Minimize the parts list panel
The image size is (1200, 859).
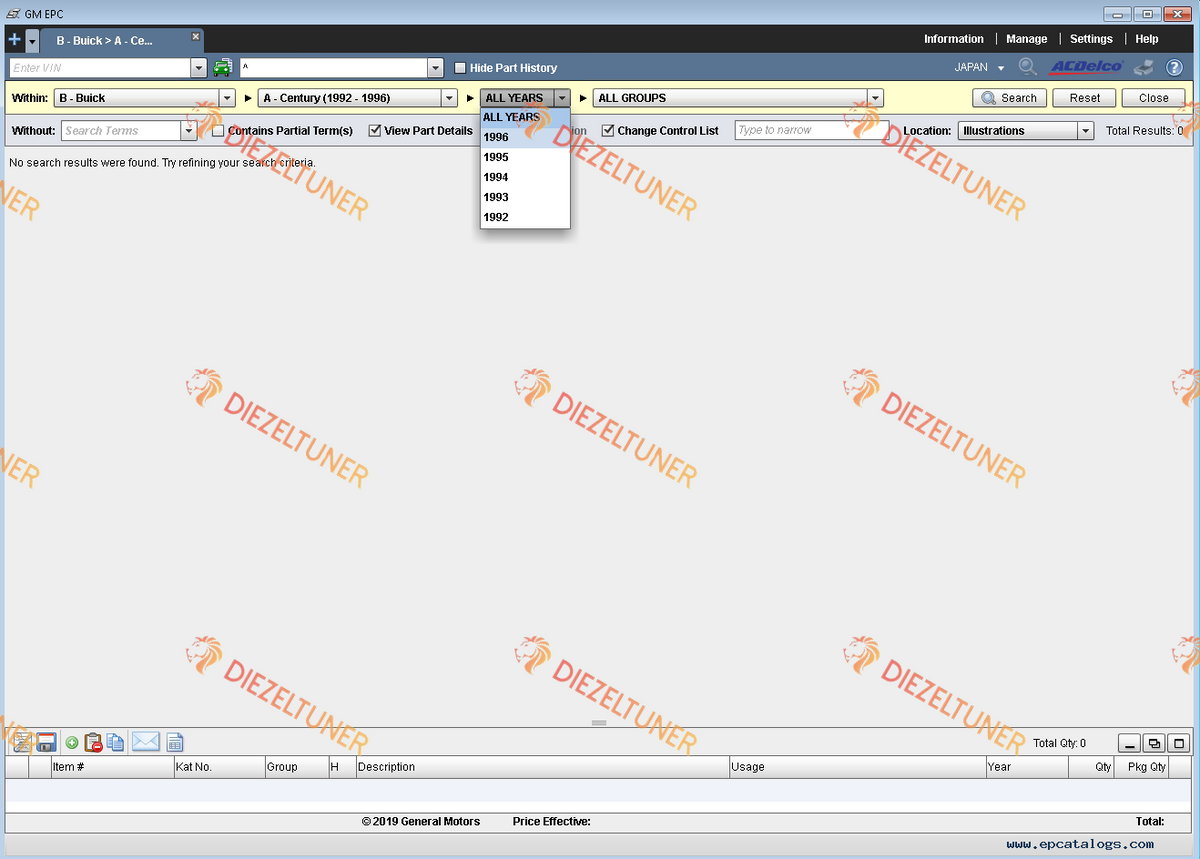coord(1130,743)
